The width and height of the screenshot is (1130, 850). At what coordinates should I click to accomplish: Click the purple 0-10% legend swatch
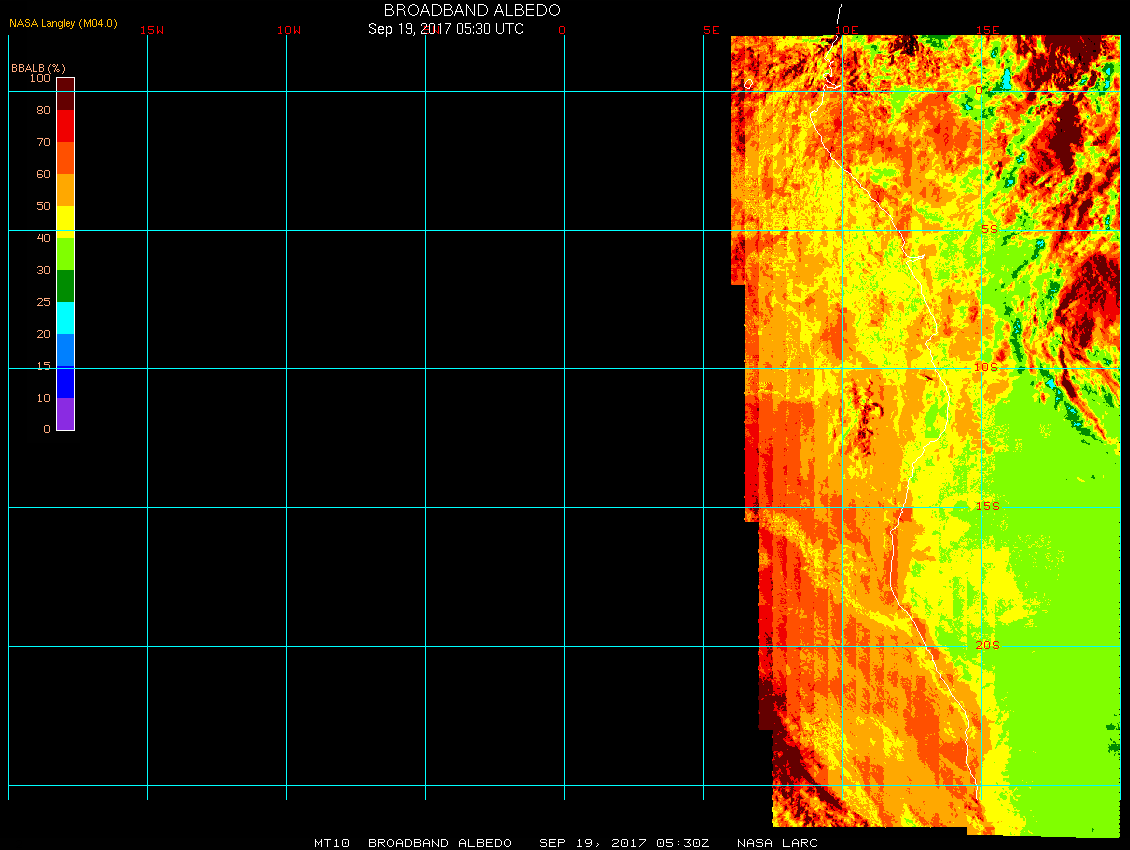tap(65, 414)
